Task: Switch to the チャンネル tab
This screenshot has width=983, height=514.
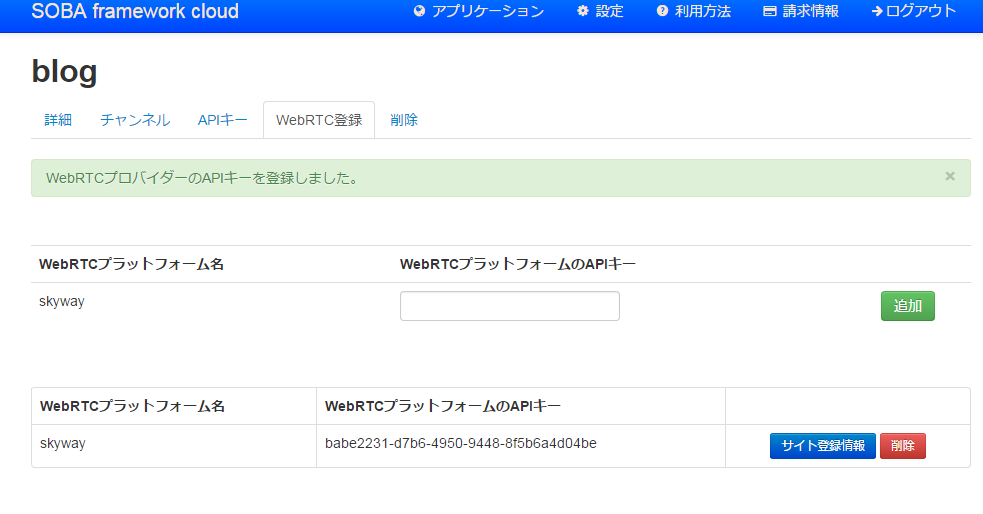Action: pyautogui.click(x=135, y=120)
